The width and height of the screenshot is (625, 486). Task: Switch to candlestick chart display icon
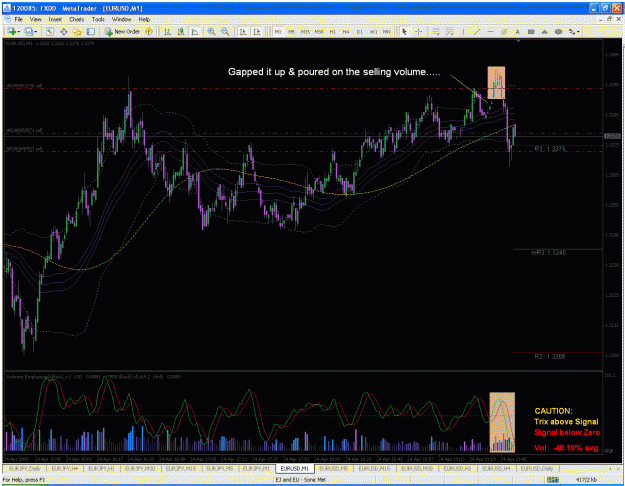pos(181,31)
